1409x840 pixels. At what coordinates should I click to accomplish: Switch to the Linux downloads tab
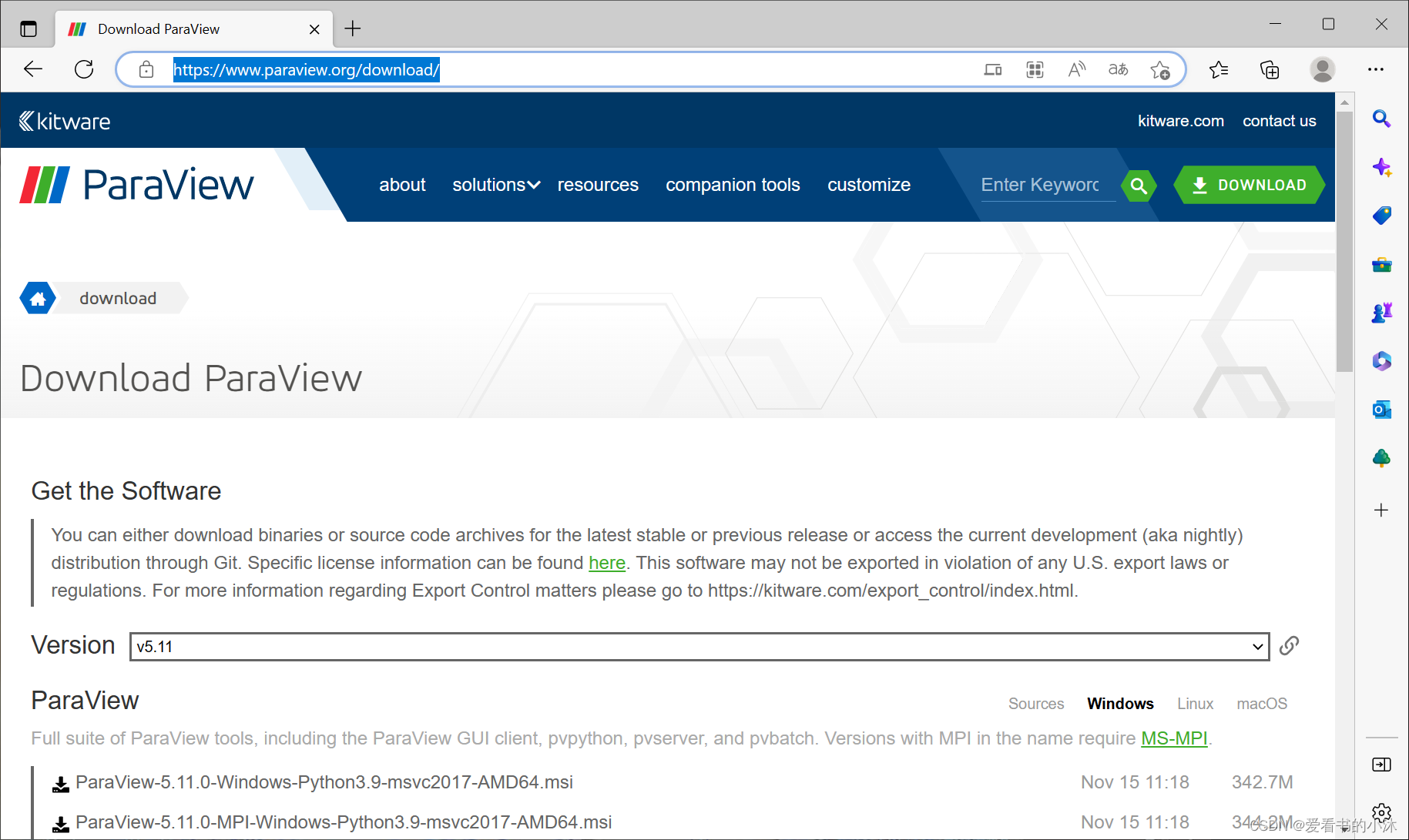1194,704
